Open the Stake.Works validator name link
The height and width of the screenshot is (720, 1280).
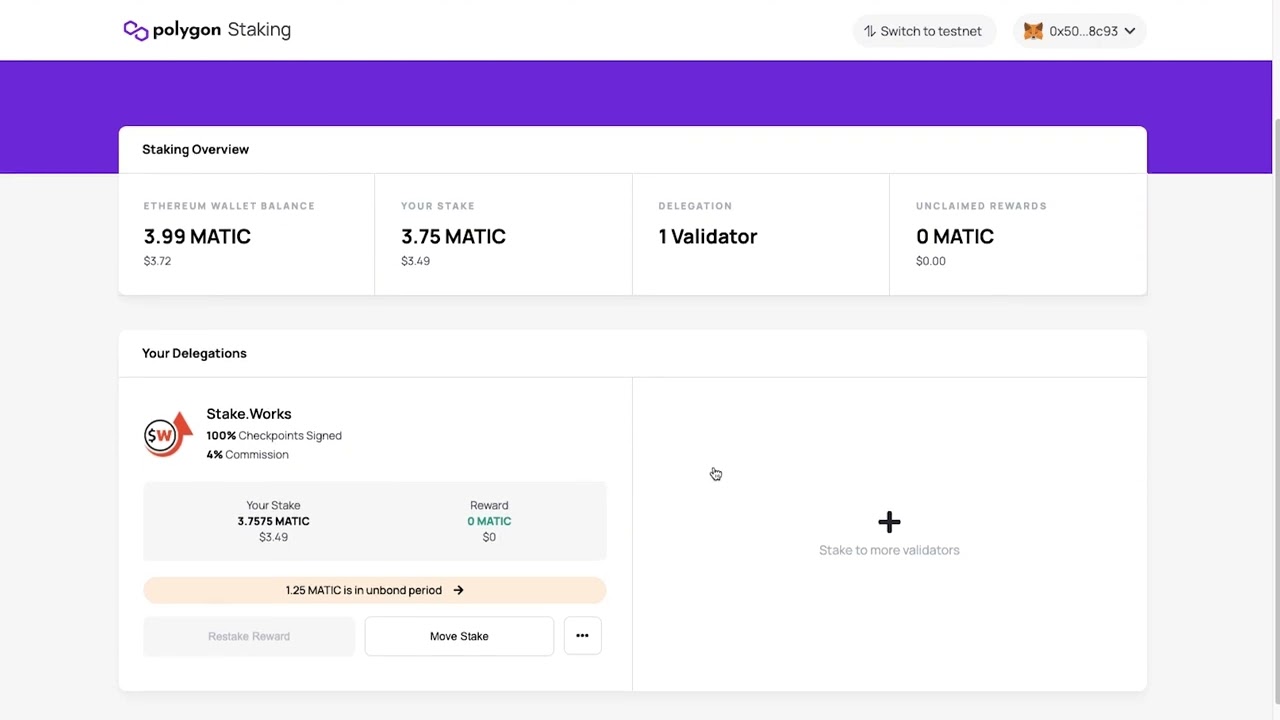249,414
